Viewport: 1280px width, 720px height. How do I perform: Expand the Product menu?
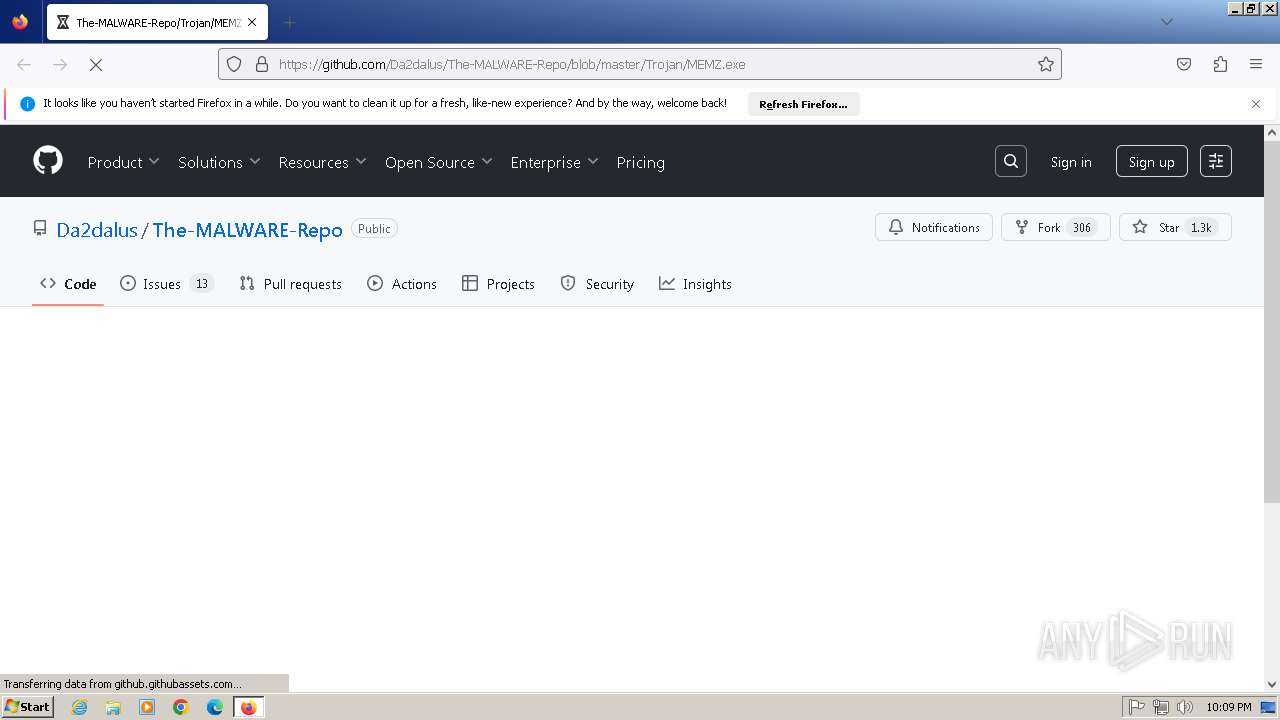pyautogui.click(x=123, y=162)
